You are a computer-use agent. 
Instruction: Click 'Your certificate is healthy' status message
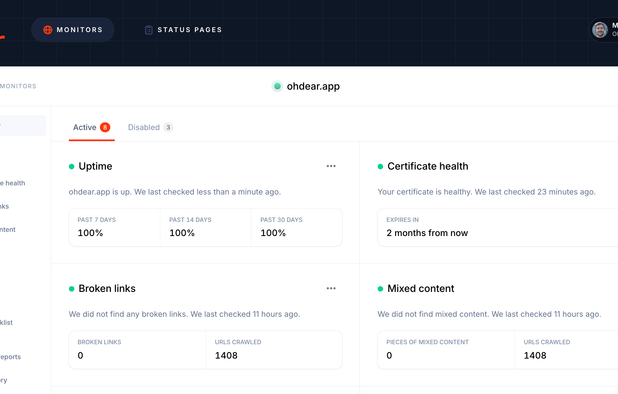coord(486,192)
